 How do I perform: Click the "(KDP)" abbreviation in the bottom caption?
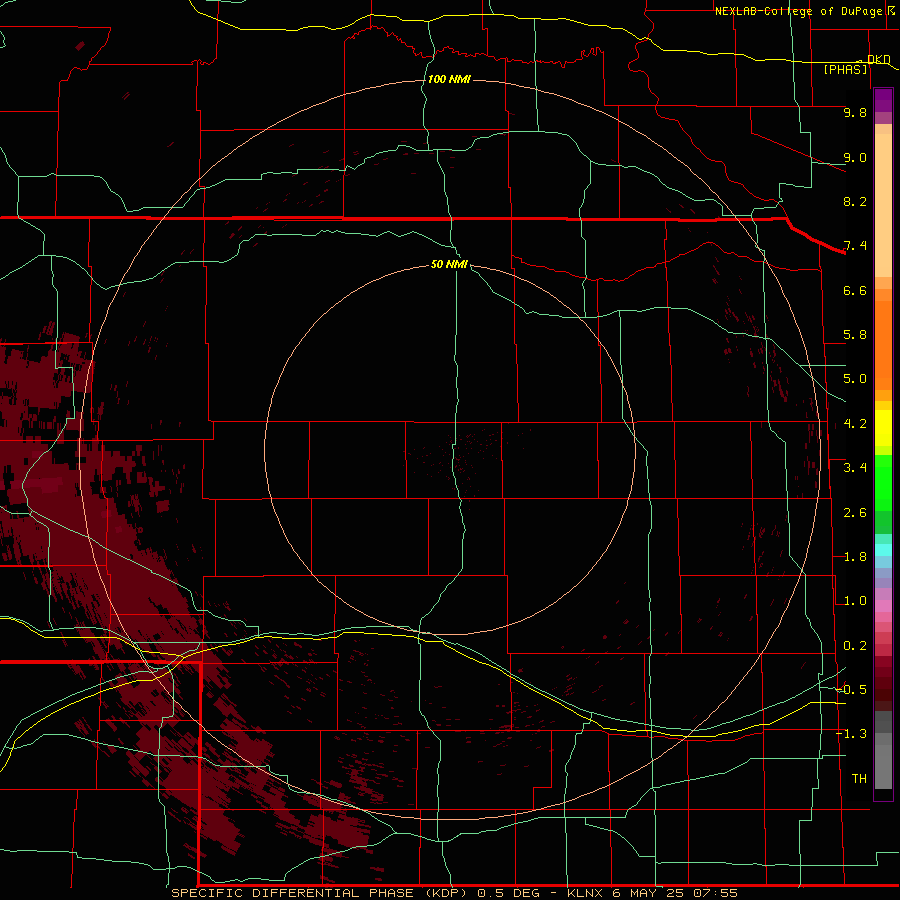(x=447, y=893)
